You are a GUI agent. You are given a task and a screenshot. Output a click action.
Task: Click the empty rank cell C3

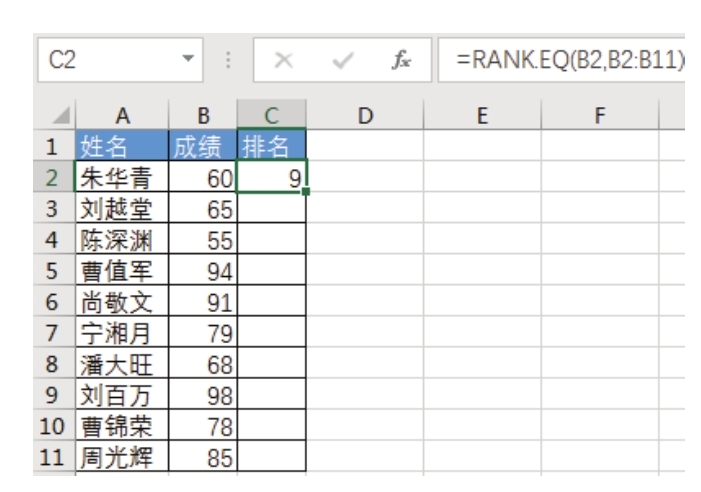coord(272,208)
